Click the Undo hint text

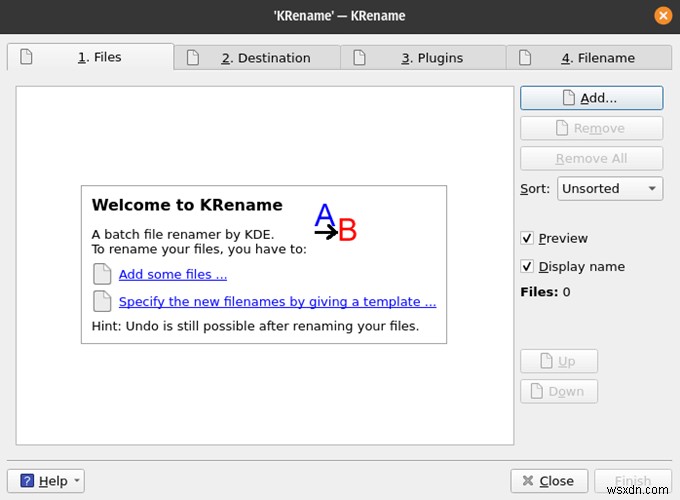pyautogui.click(x=255, y=326)
